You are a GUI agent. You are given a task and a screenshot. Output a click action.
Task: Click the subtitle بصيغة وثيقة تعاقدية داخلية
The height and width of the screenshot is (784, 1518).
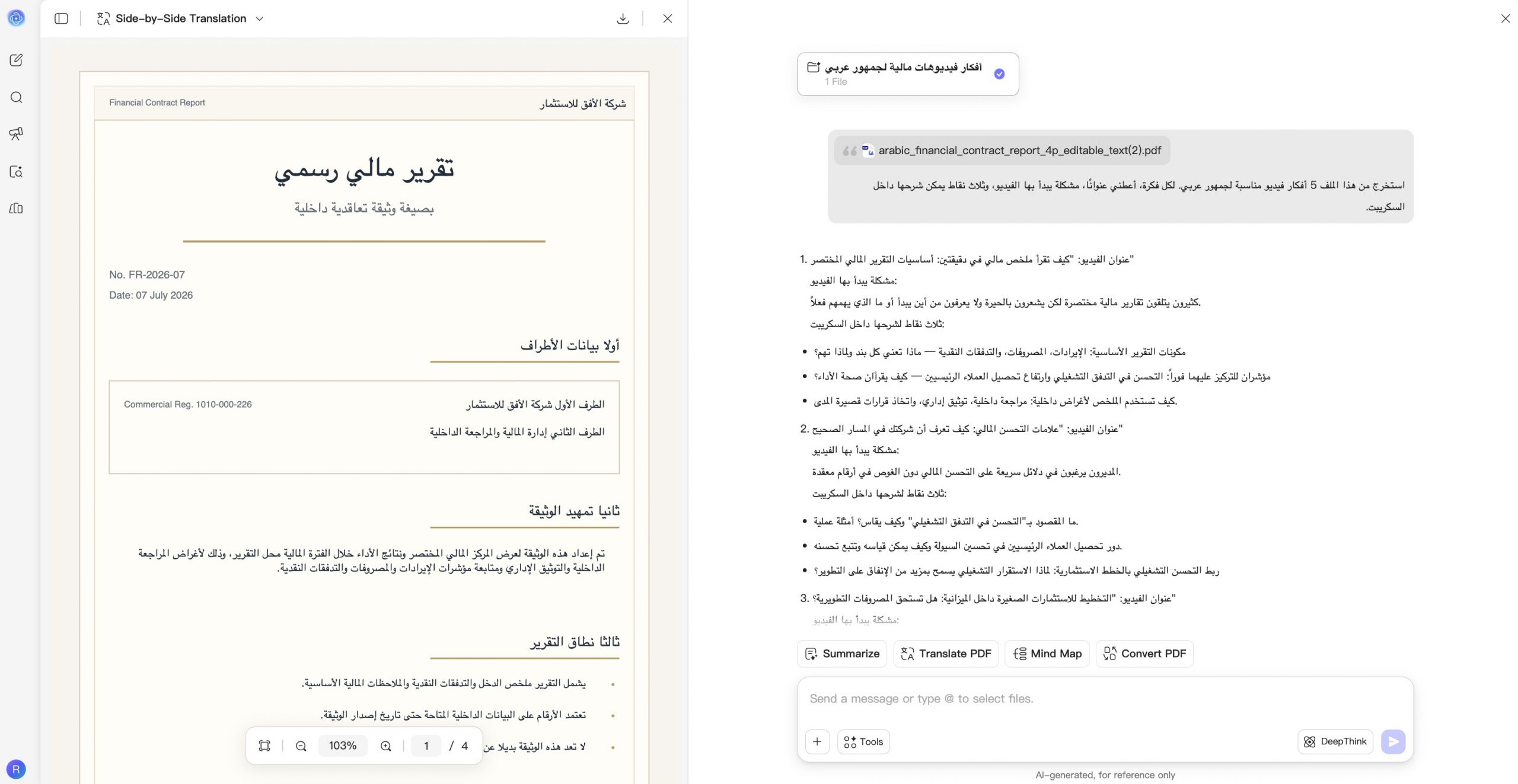(x=364, y=208)
